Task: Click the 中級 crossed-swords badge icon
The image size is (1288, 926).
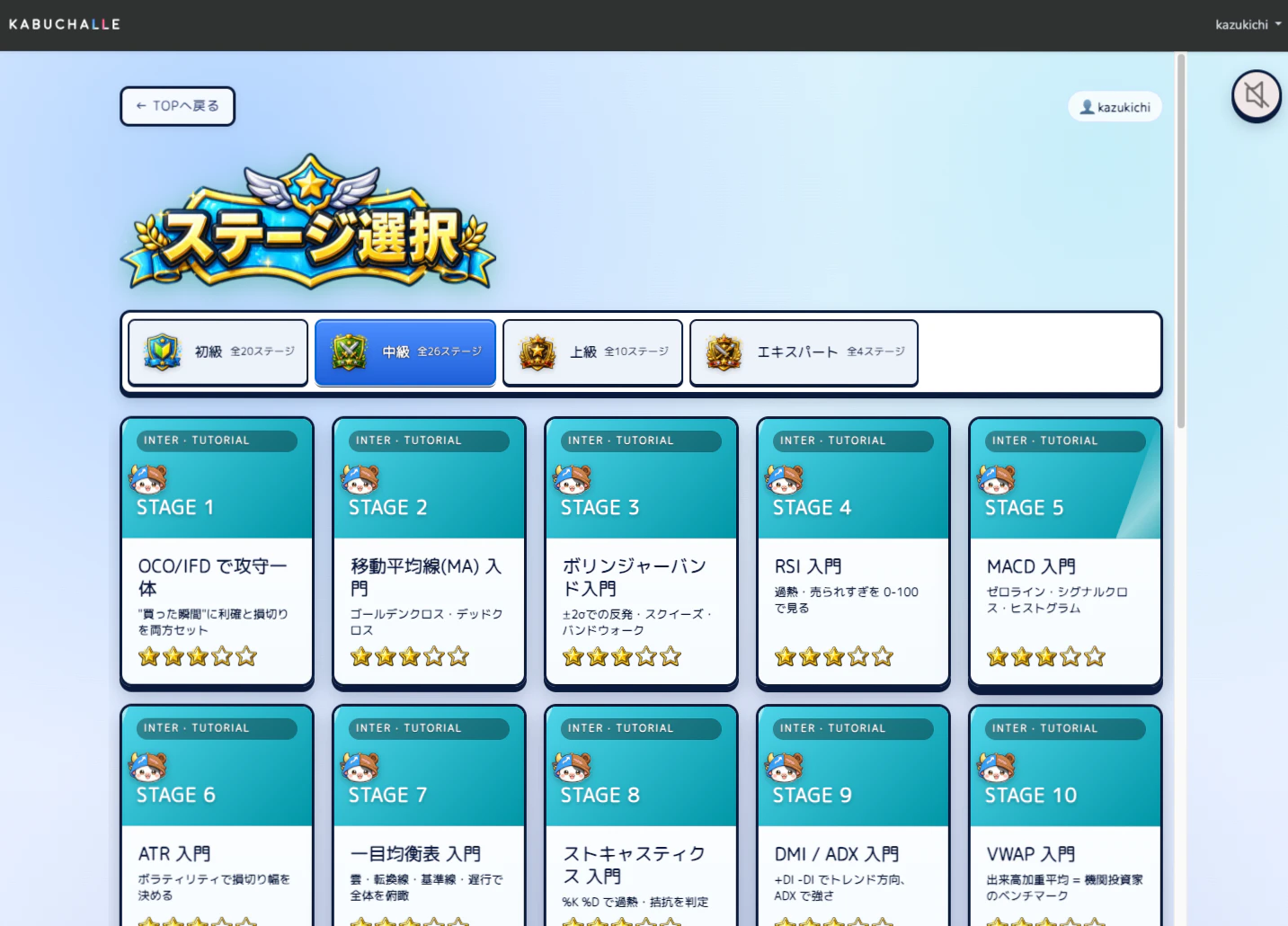Action: (350, 352)
